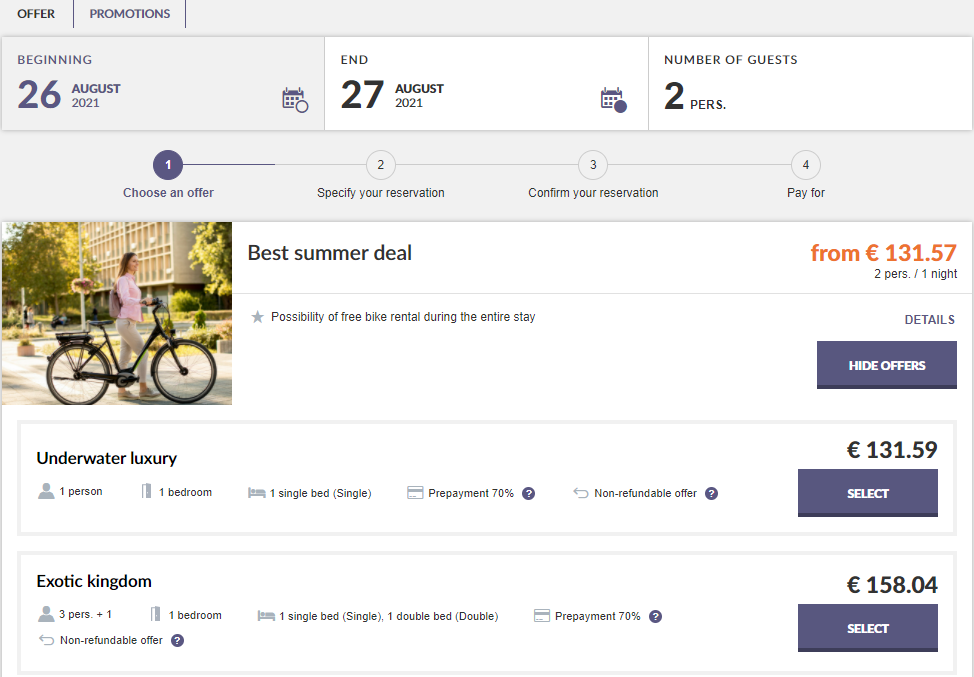Click Underwater luxury prepayment help icon
Viewport: 974px width, 677px height.
(x=529, y=493)
